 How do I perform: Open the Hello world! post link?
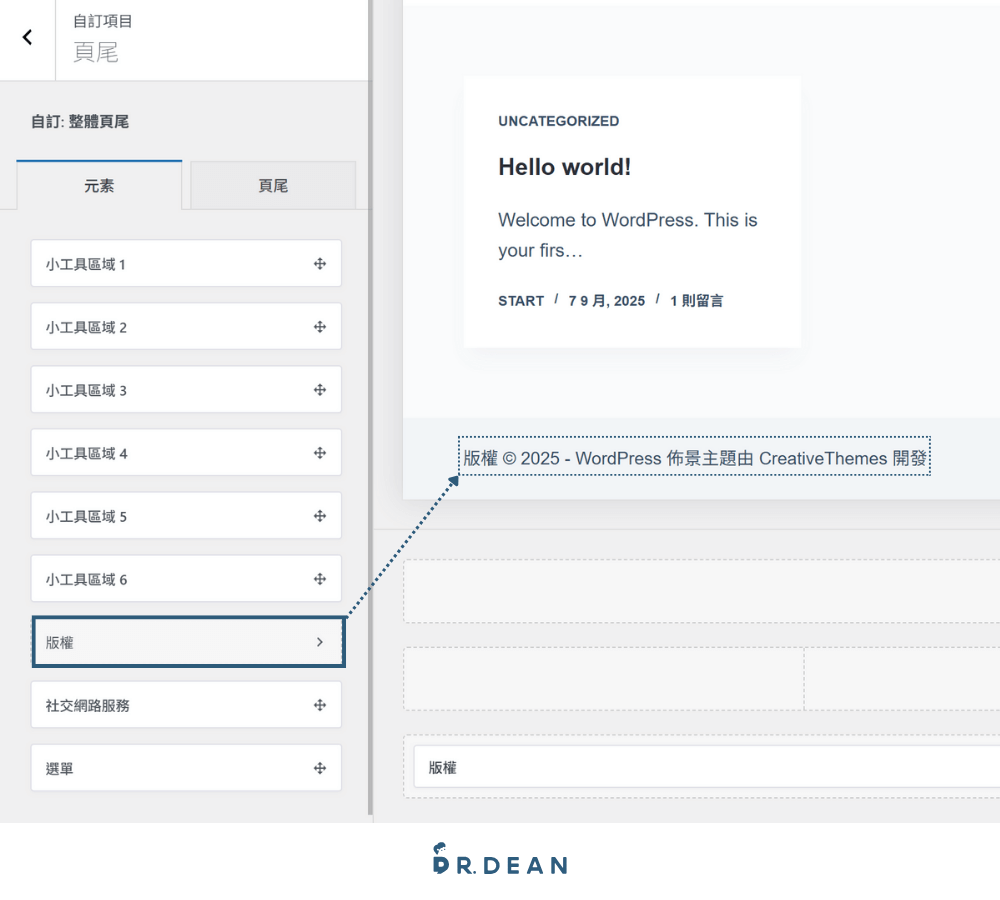(x=564, y=167)
